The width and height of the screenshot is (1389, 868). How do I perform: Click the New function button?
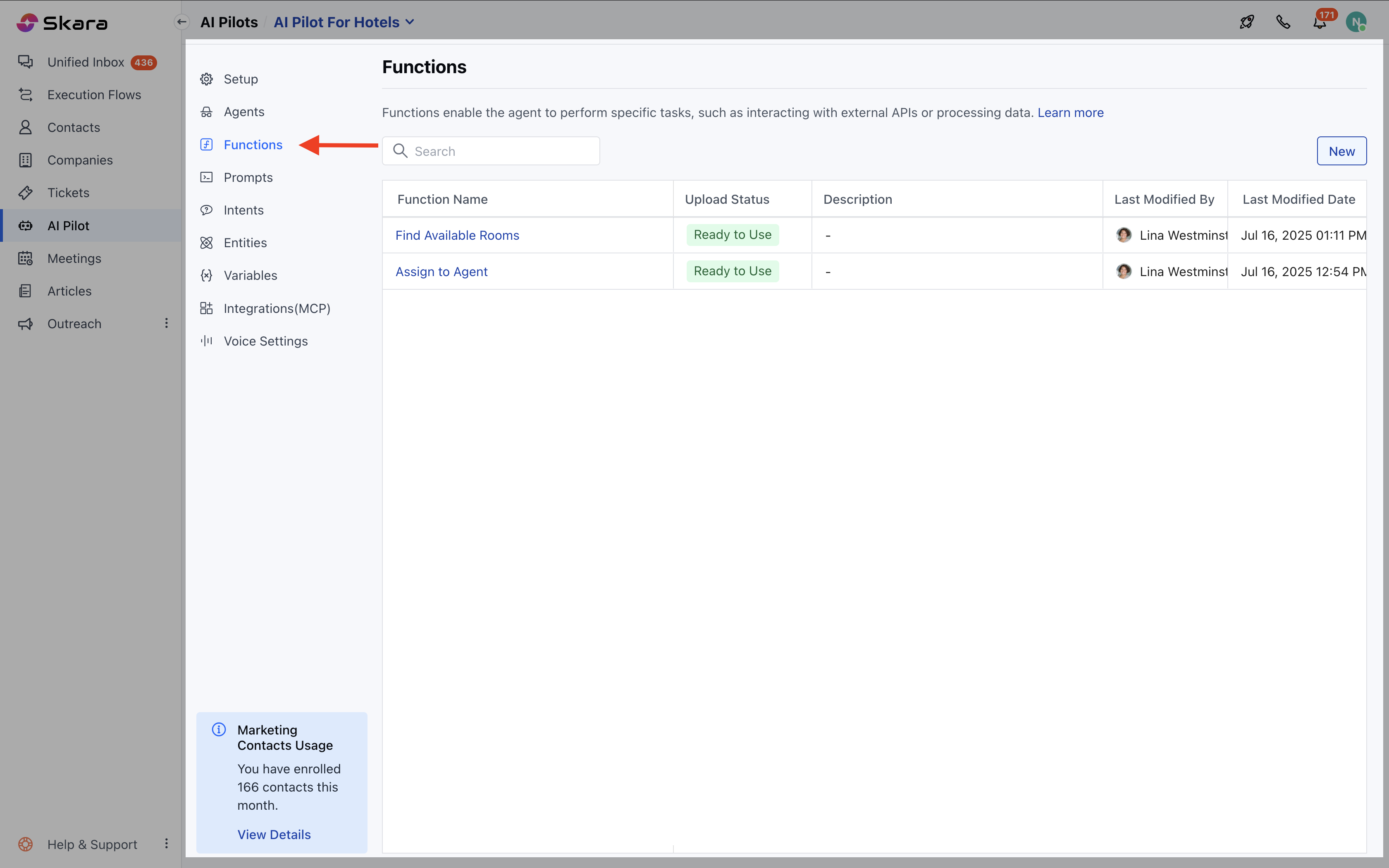pyautogui.click(x=1341, y=151)
